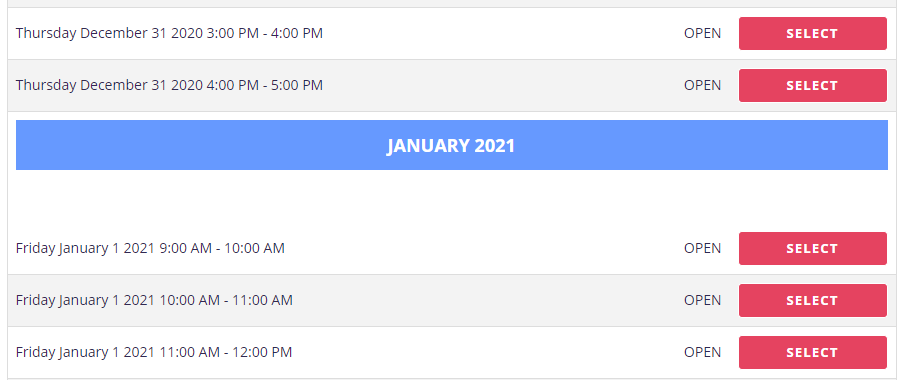Click the JANUARY 2021 month header banner

pyautogui.click(x=451, y=145)
